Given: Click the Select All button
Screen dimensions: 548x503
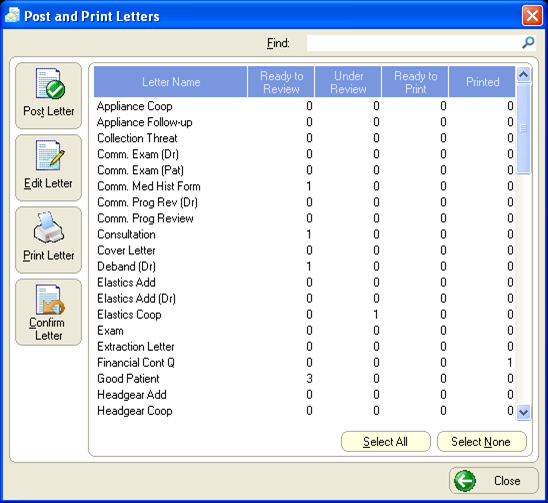Looking at the screenshot, I should tap(385, 441).
